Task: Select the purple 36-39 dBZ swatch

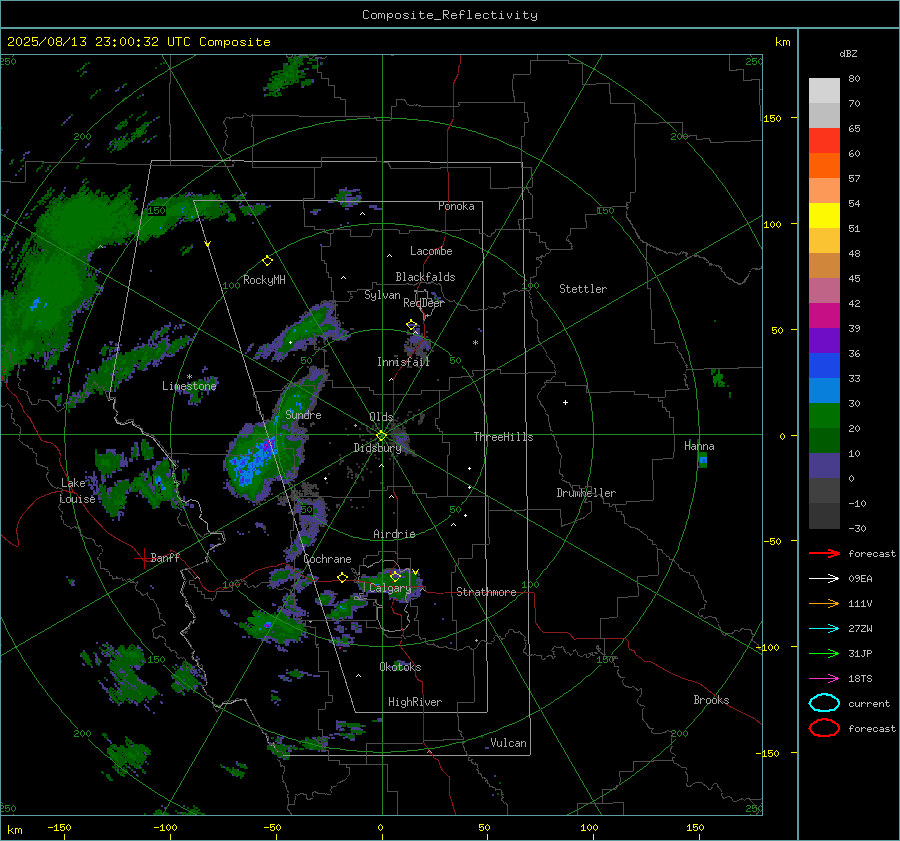Action: (824, 340)
